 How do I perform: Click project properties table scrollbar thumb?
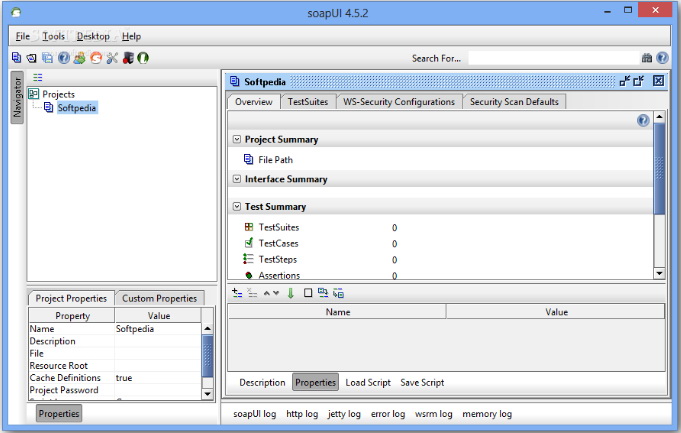(x=208, y=356)
